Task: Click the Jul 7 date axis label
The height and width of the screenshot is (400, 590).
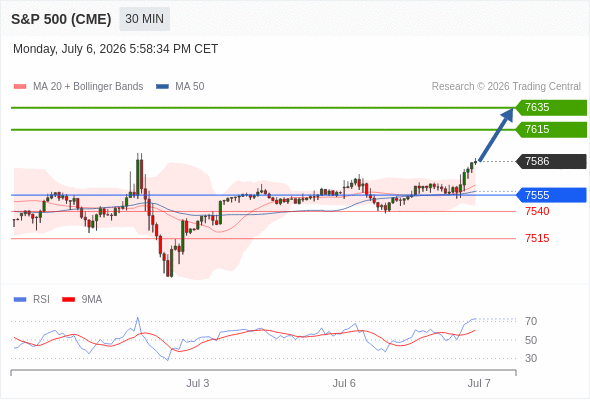Action: point(479,383)
